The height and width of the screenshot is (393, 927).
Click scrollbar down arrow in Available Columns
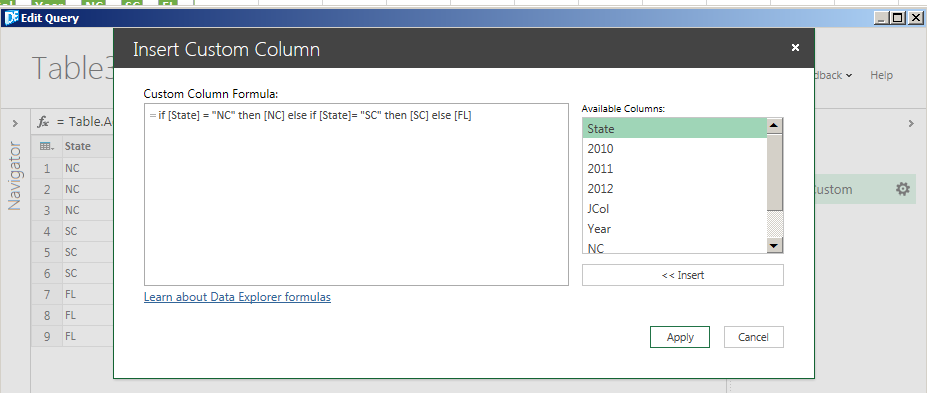tap(775, 245)
